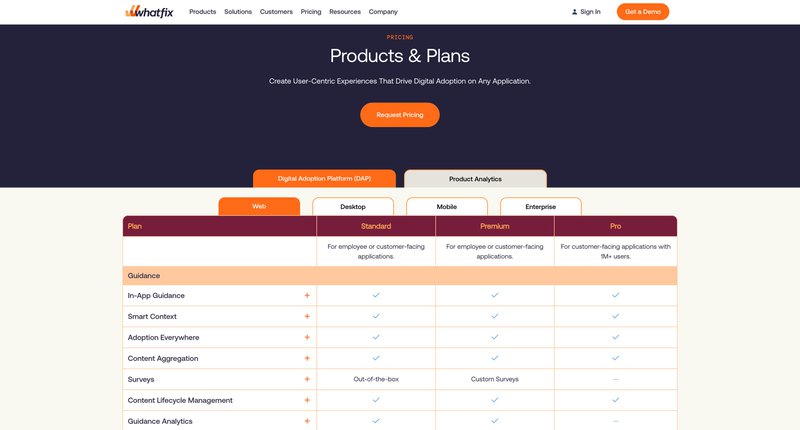This screenshot has height=430, width=800.
Task: Click the Surveys row label
Action: click(x=141, y=379)
